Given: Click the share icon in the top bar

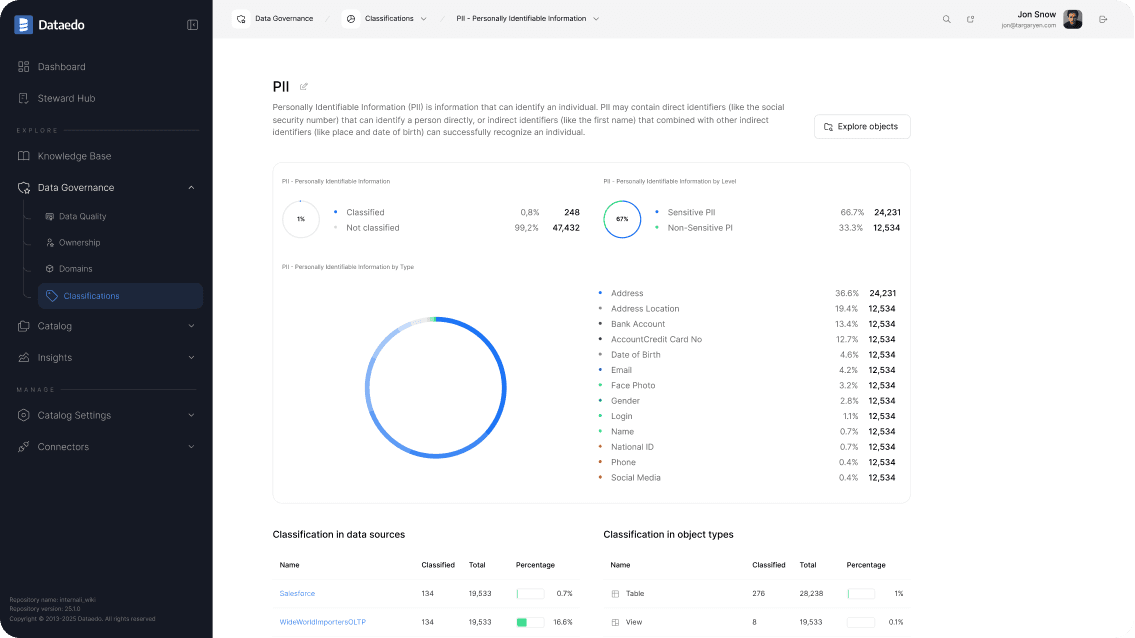Looking at the screenshot, I should [x=970, y=18].
